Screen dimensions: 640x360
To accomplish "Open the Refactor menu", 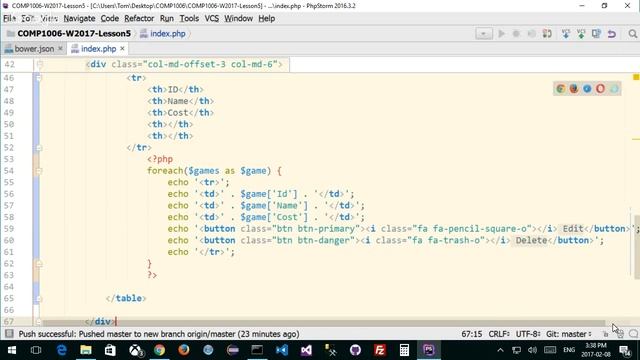I will pos(139,18).
